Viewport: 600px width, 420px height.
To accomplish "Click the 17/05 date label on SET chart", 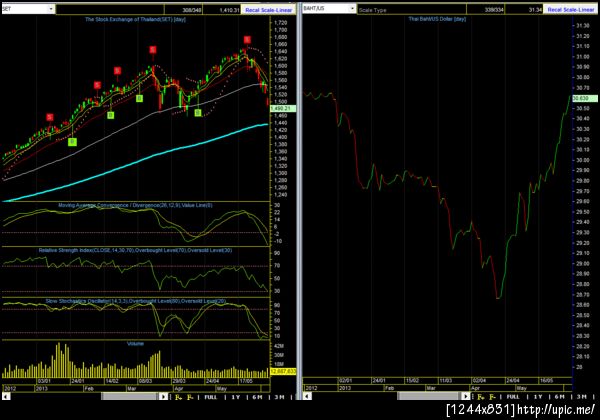I will 246,381.
